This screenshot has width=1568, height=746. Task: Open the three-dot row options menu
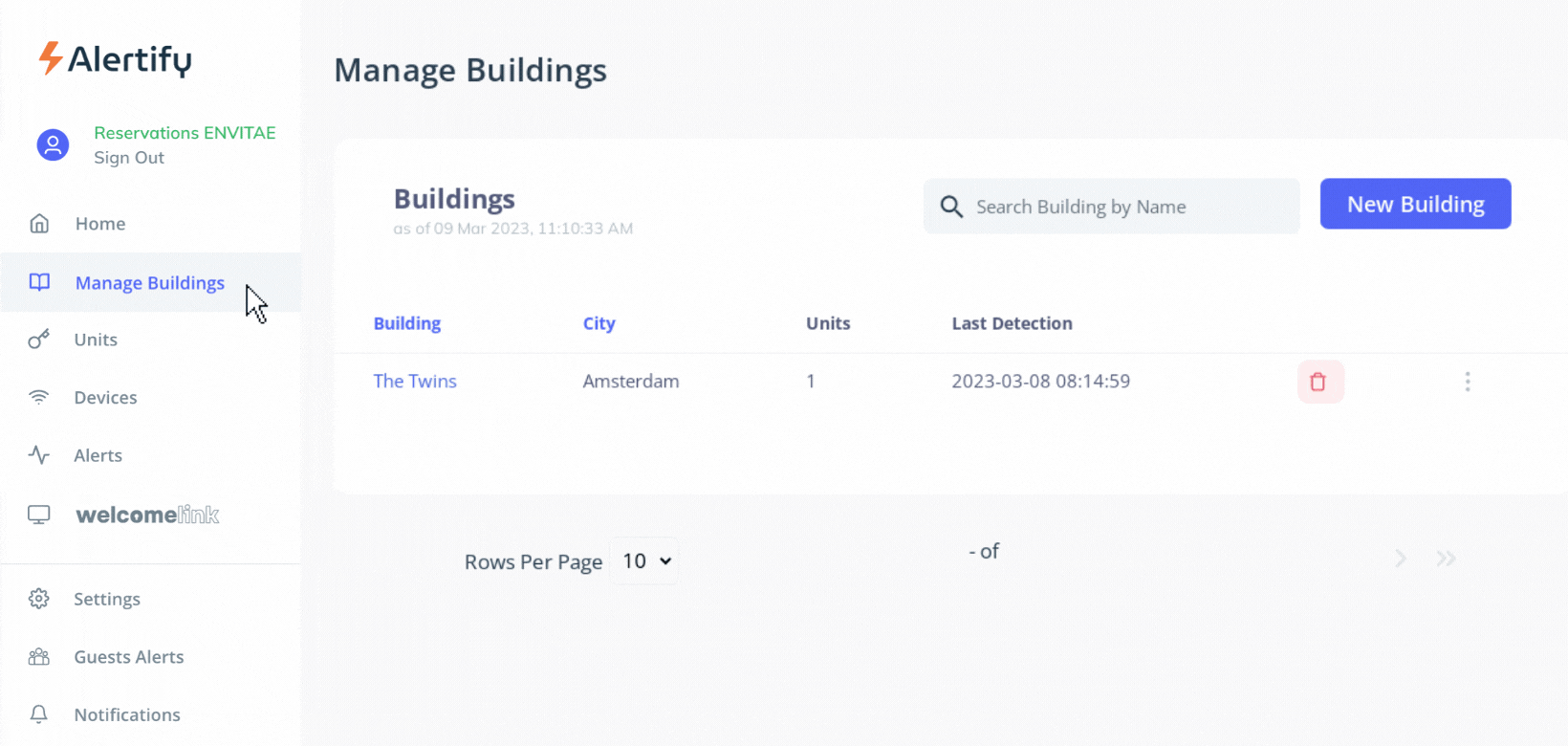[x=1467, y=382]
